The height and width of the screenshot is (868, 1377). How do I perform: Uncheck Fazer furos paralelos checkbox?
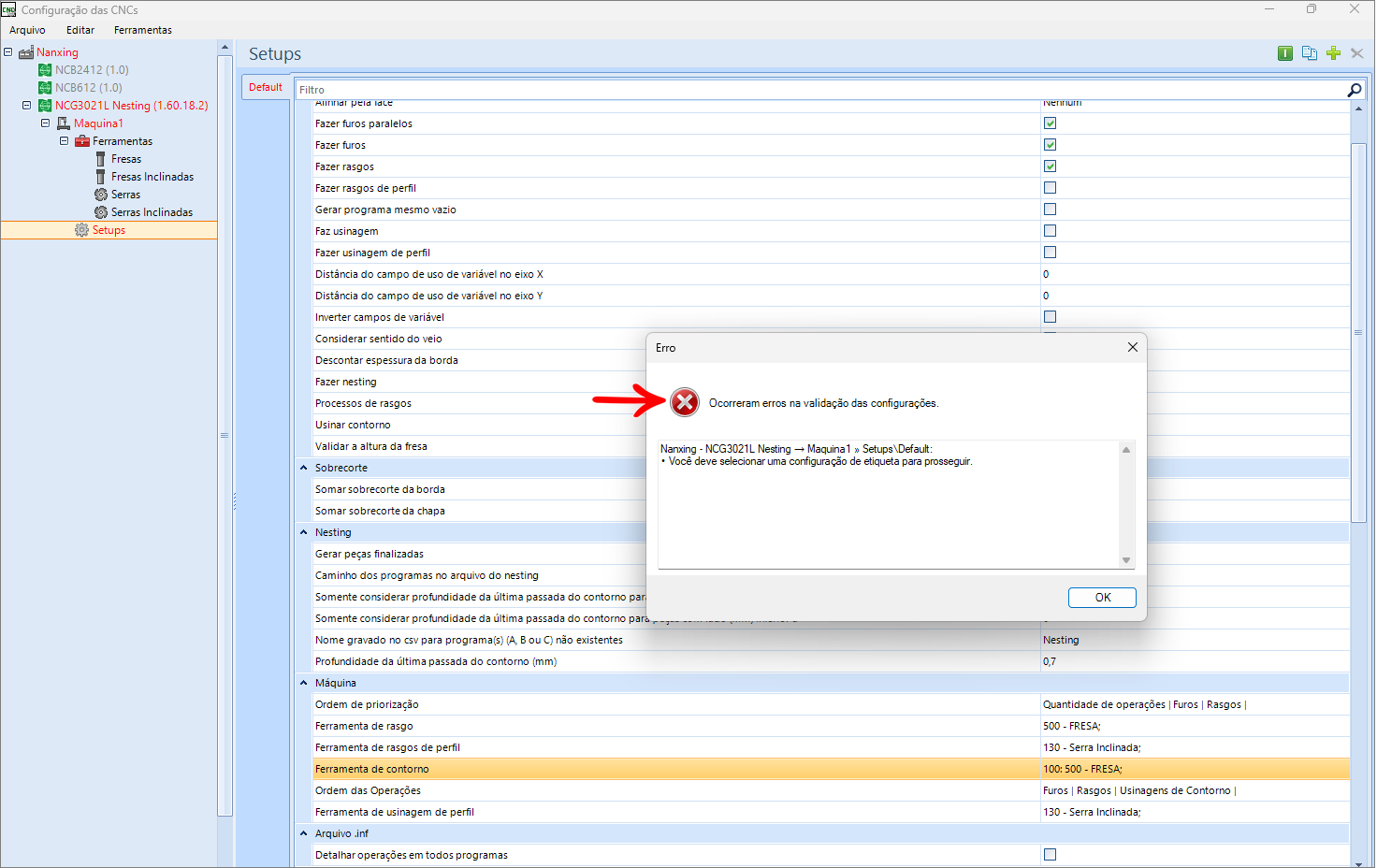[1050, 123]
